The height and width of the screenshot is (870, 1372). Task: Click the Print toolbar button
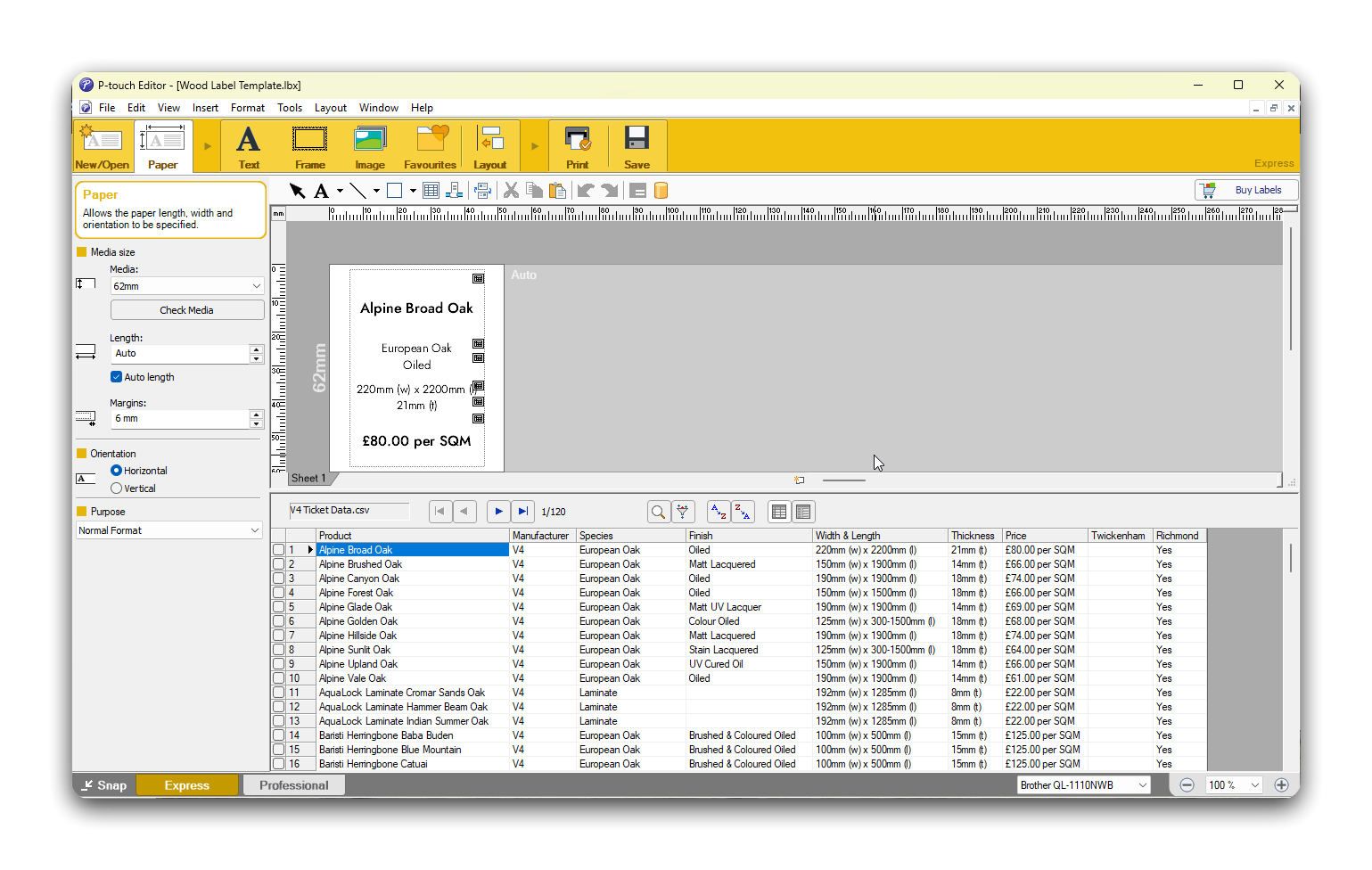(x=578, y=147)
